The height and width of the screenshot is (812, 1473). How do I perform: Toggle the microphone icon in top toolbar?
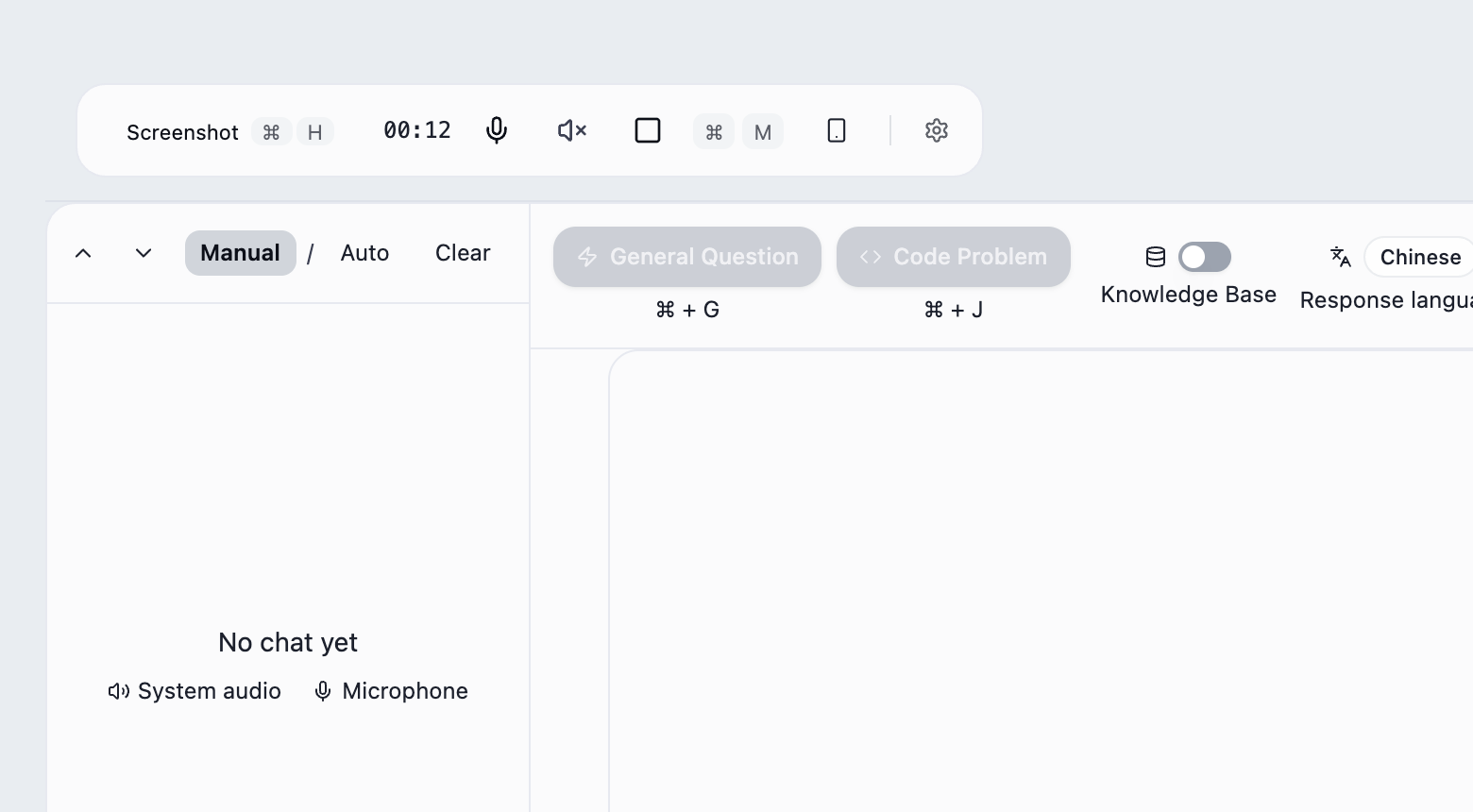497,130
